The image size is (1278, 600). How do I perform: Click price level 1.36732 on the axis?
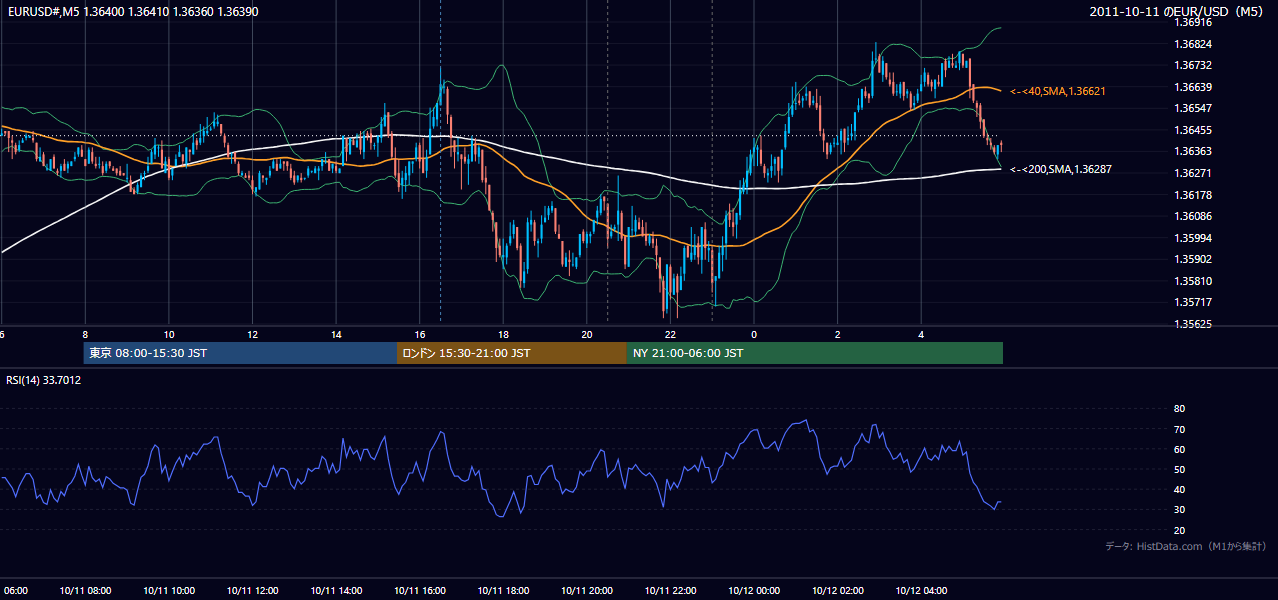click(x=1193, y=65)
